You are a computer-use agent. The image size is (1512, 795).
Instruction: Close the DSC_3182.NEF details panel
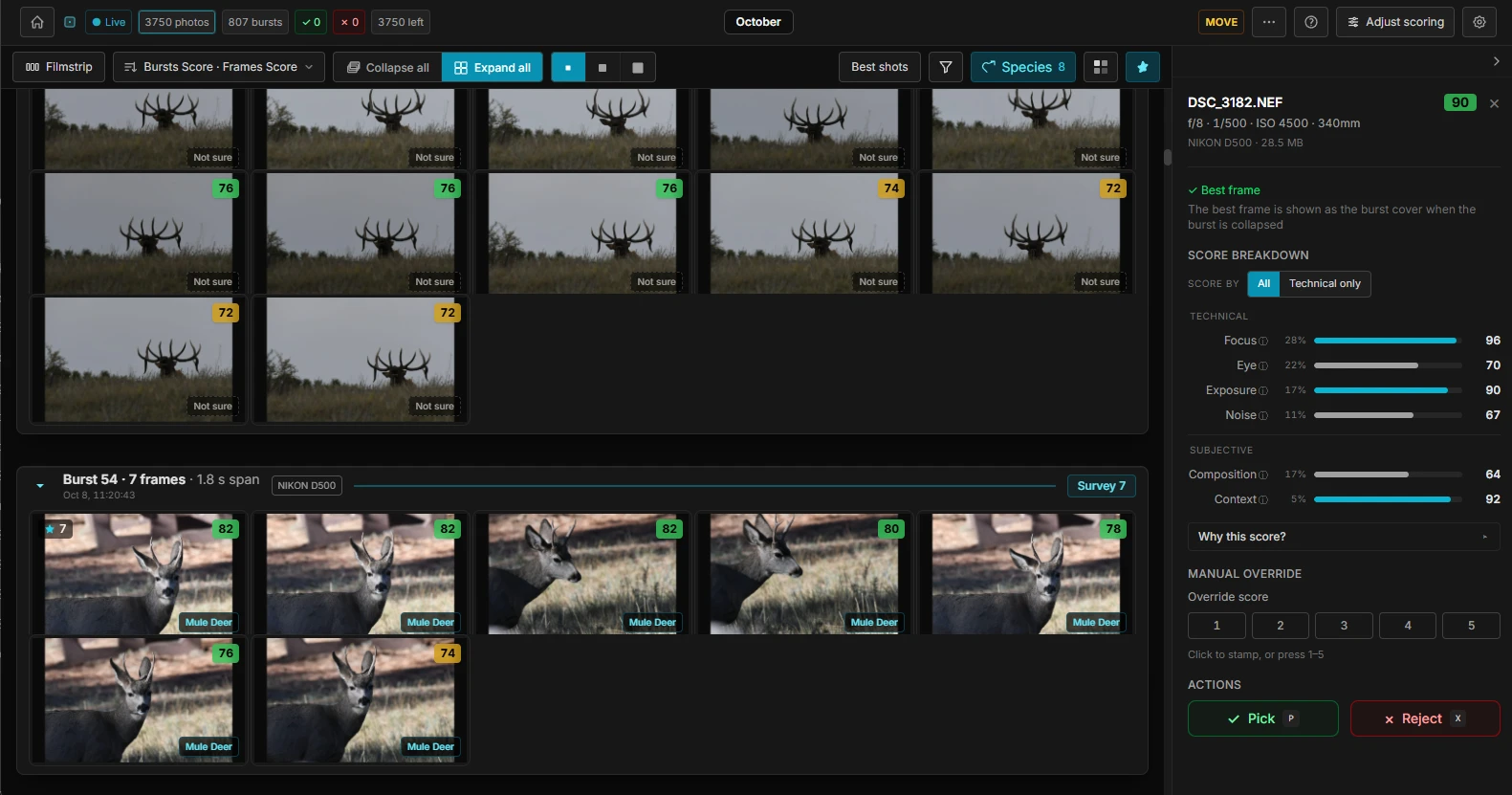tap(1494, 103)
